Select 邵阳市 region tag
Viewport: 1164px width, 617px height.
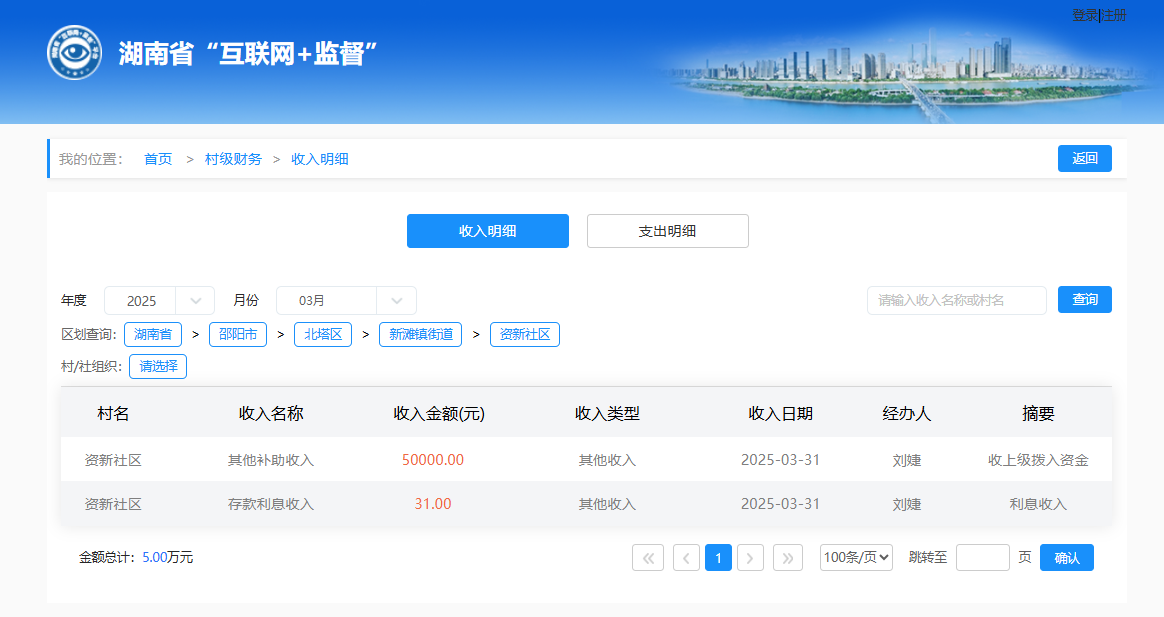pos(238,334)
